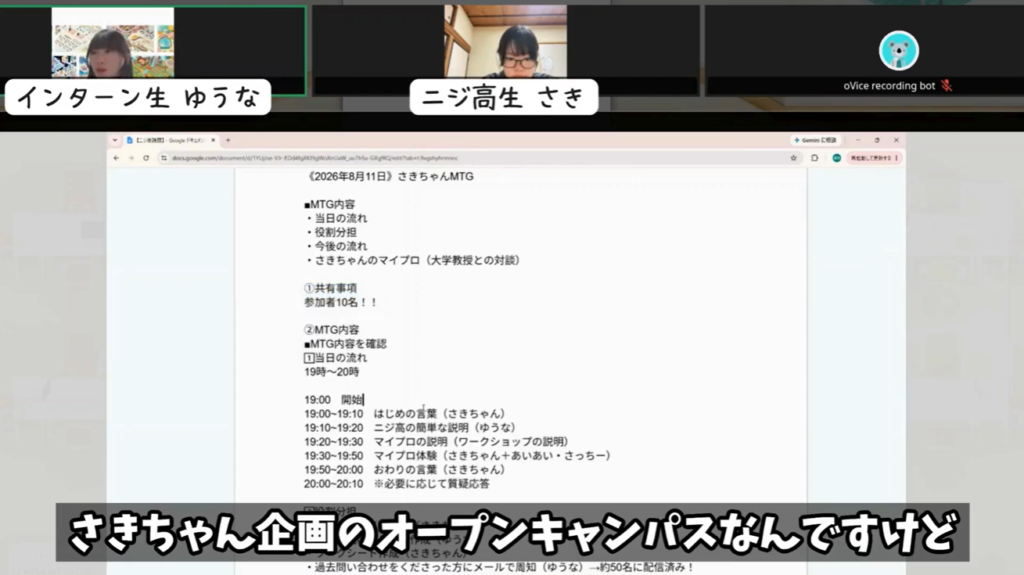Go back using the browser back arrow
Viewport: 1024px width, 575px height.
coord(116,158)
